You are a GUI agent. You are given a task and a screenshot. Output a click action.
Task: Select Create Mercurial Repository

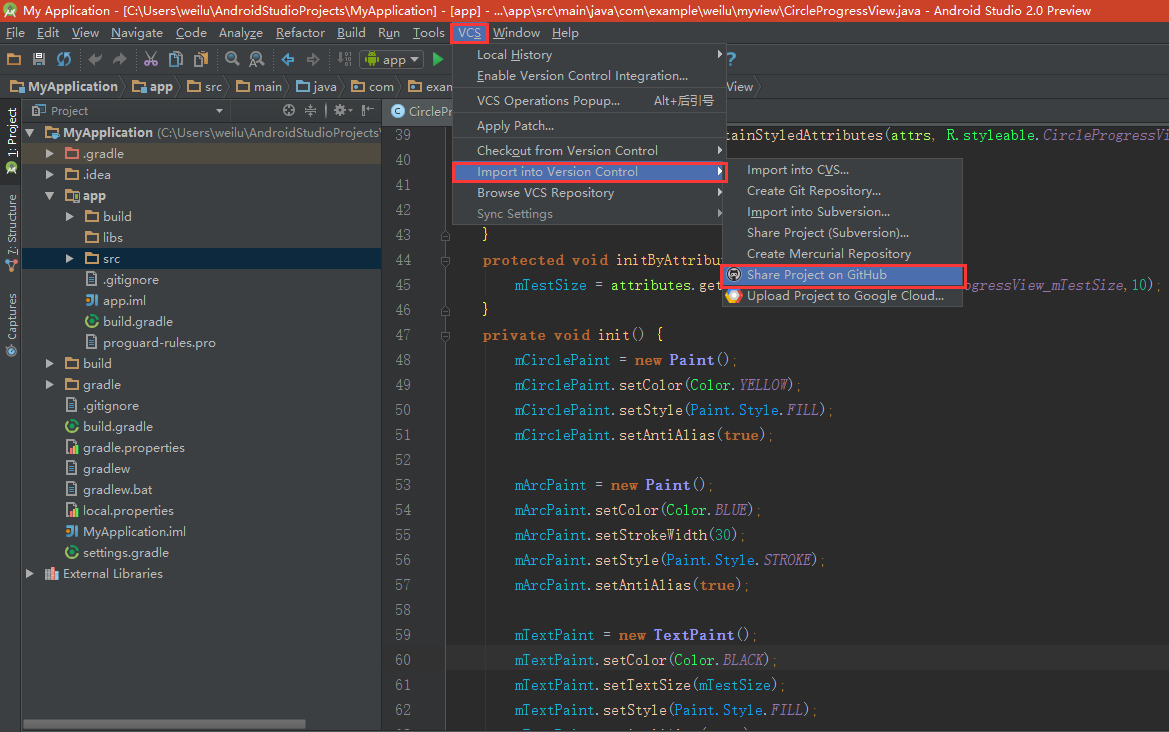[x=843, y=254]
